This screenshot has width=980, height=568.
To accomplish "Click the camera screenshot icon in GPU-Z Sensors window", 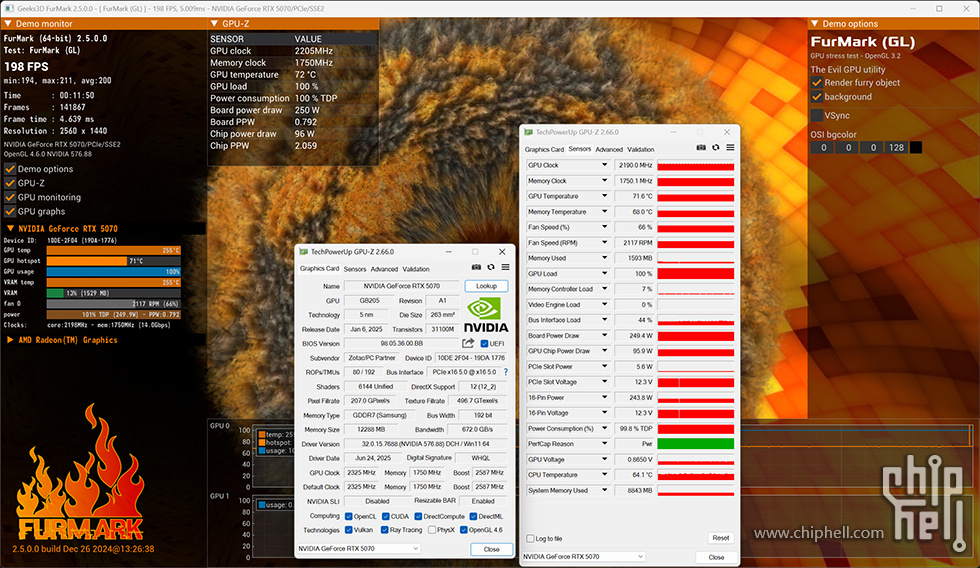I will (x=701, y=148).
